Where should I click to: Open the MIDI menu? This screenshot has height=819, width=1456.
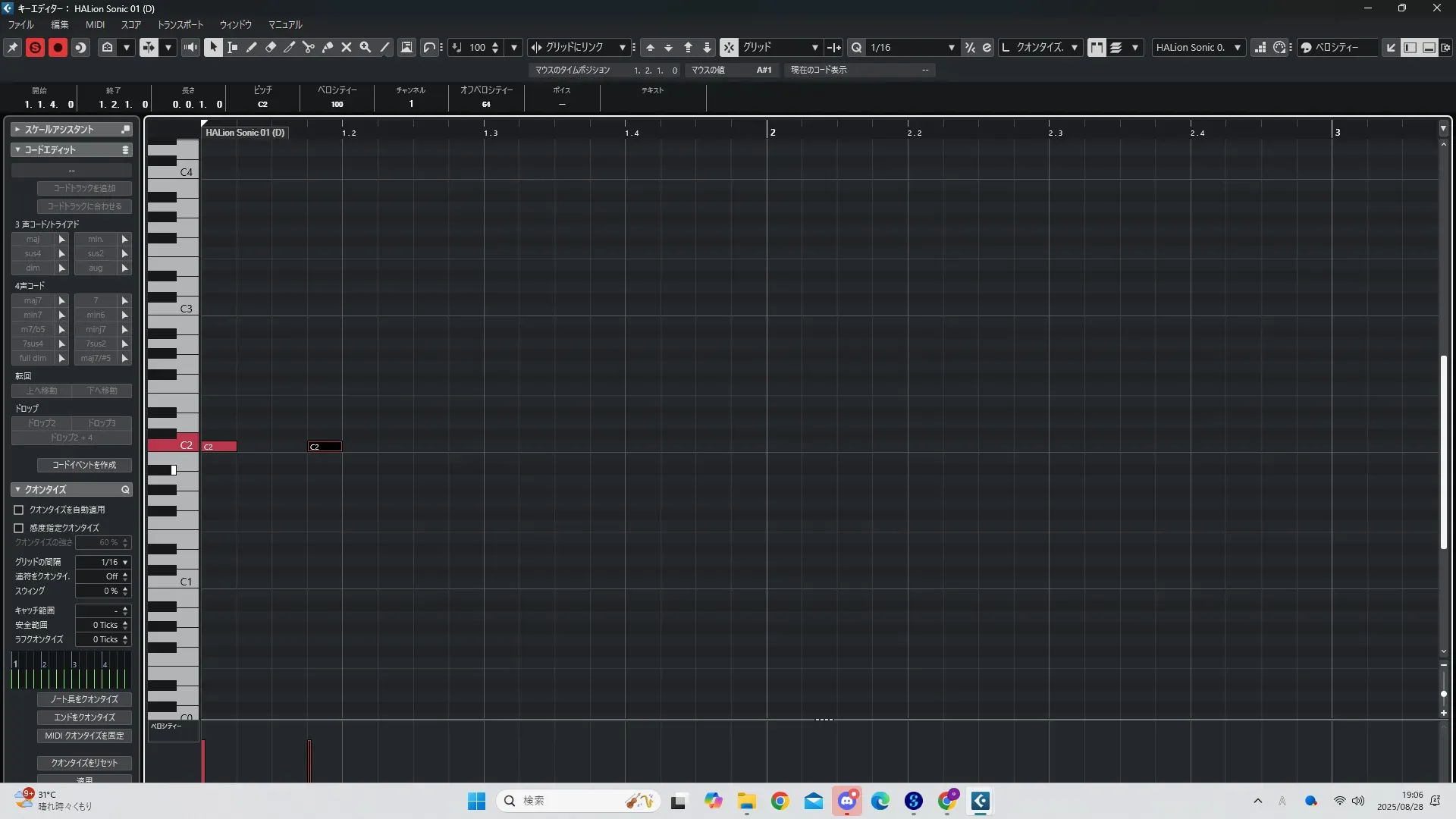point(95,24)
